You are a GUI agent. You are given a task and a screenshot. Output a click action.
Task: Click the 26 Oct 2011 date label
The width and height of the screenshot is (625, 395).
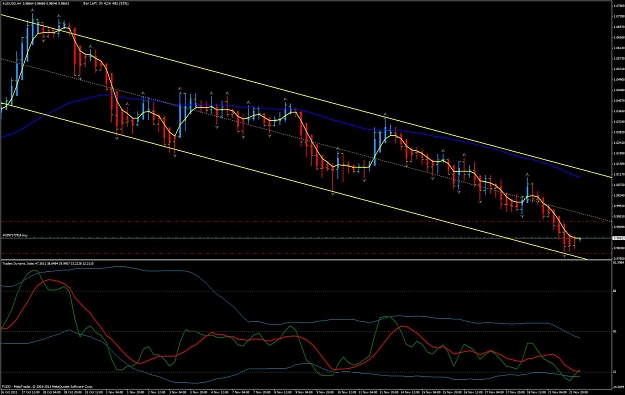pos(9,392)
